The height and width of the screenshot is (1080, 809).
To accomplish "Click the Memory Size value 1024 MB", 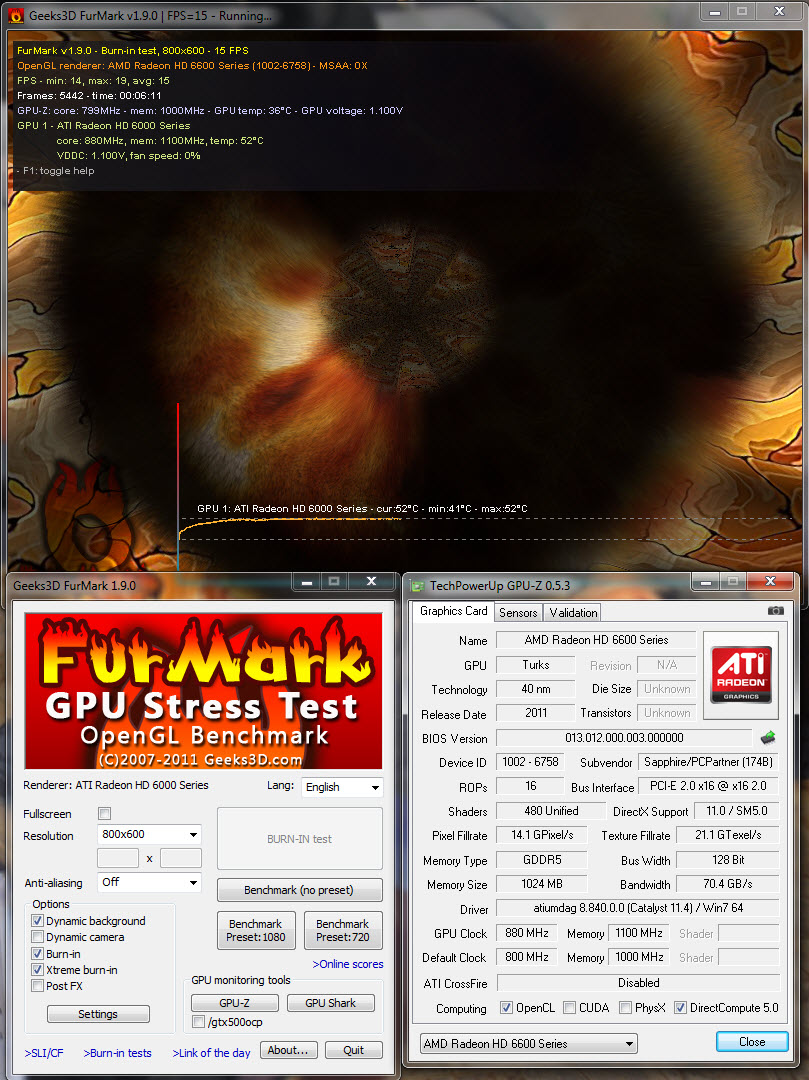I will (542, 884).
